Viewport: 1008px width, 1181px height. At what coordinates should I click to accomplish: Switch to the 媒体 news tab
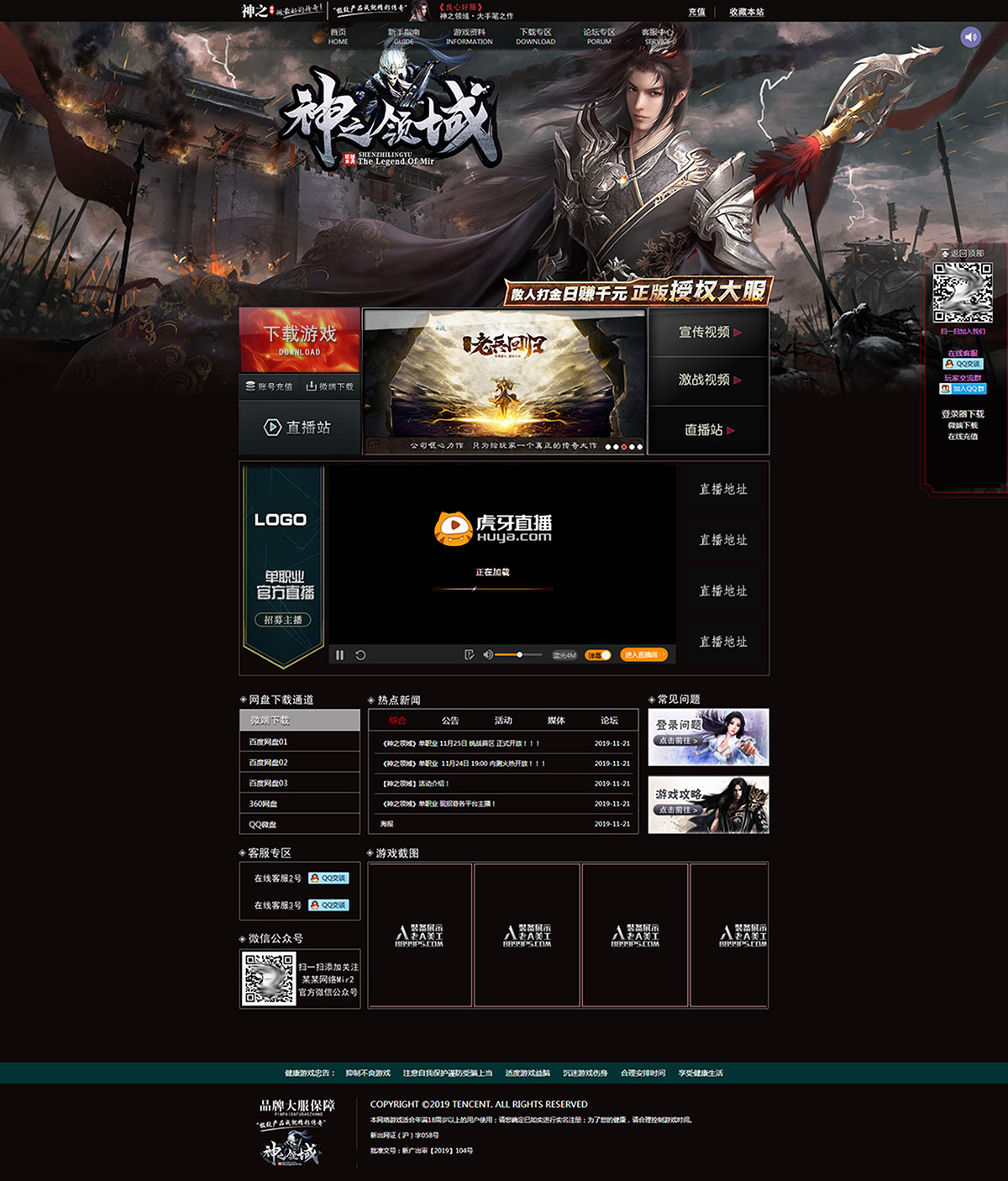click(556, 721)
